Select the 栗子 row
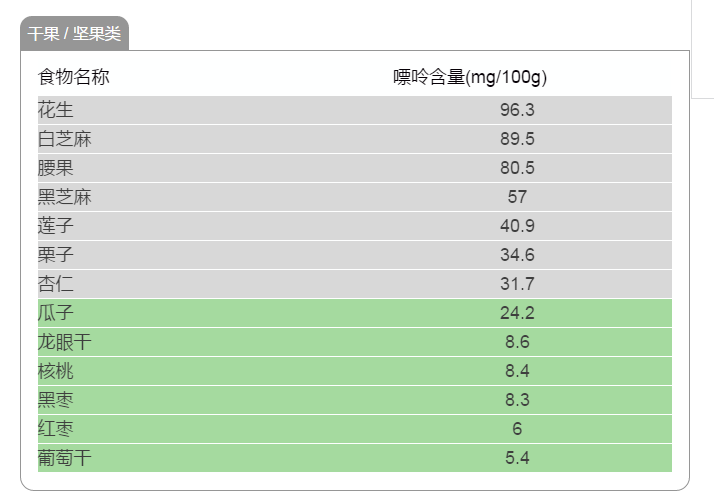Viewport: 714px width, 502px height. [x=355, y=255]
